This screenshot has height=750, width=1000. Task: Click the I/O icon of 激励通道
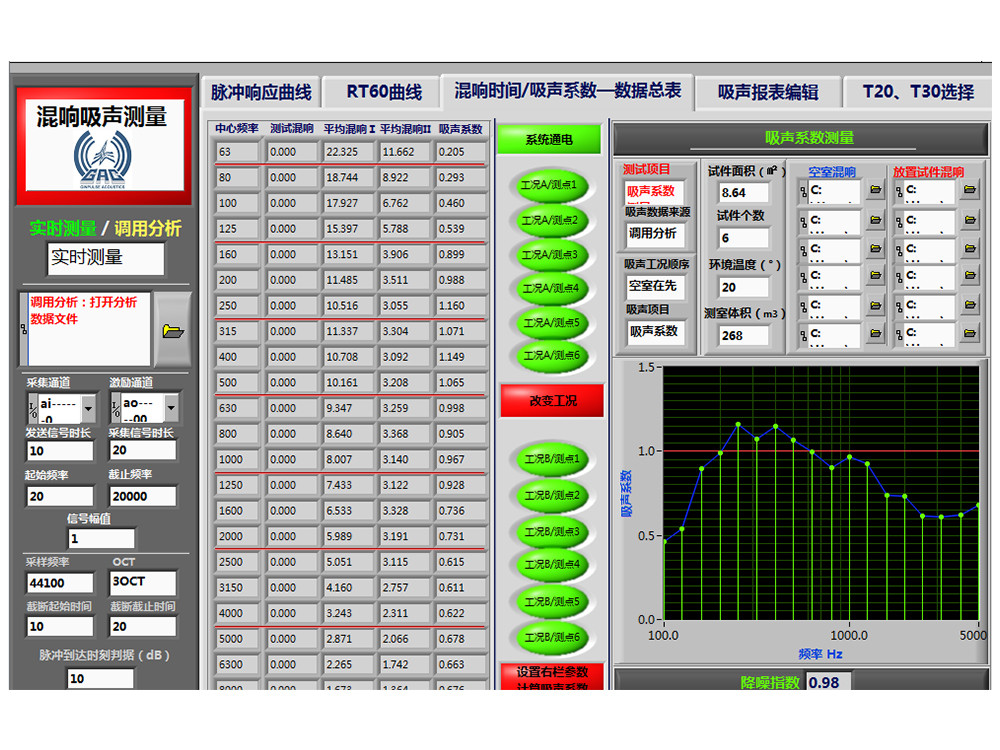[117, 407]
